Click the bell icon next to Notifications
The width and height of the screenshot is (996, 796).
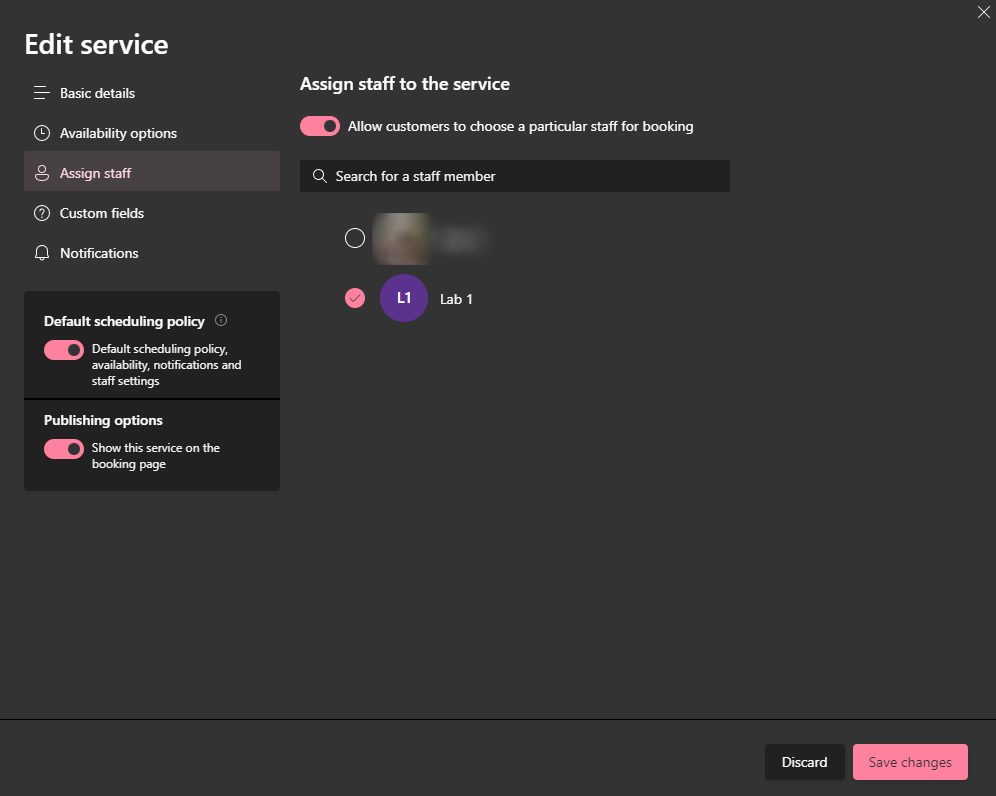coord(41,253)
